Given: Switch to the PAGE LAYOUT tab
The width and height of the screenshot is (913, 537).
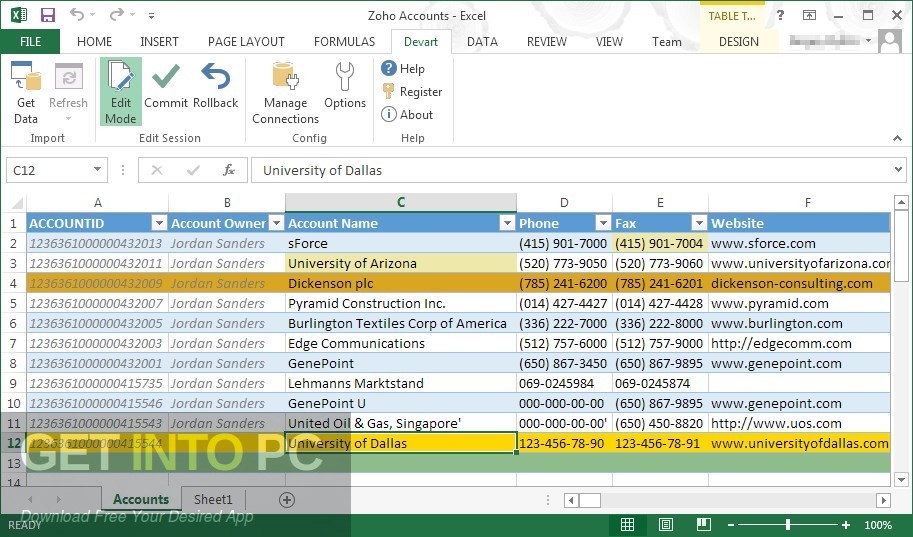Looking at the screenshot, I should pos(246,41).
